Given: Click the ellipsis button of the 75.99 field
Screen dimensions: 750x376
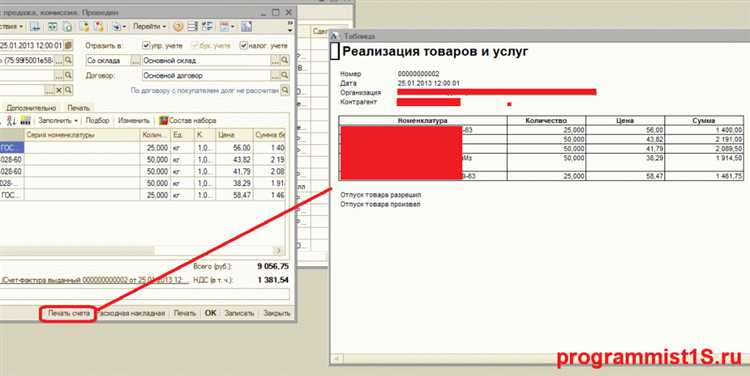Looking at the screenshot, I should pos(59,60).
